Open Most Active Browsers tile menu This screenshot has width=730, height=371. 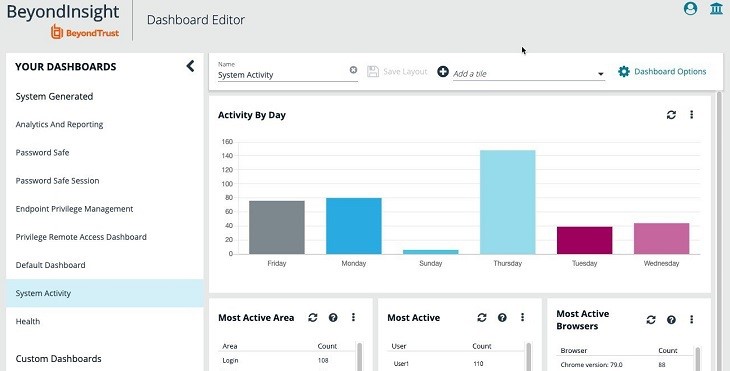691,319
